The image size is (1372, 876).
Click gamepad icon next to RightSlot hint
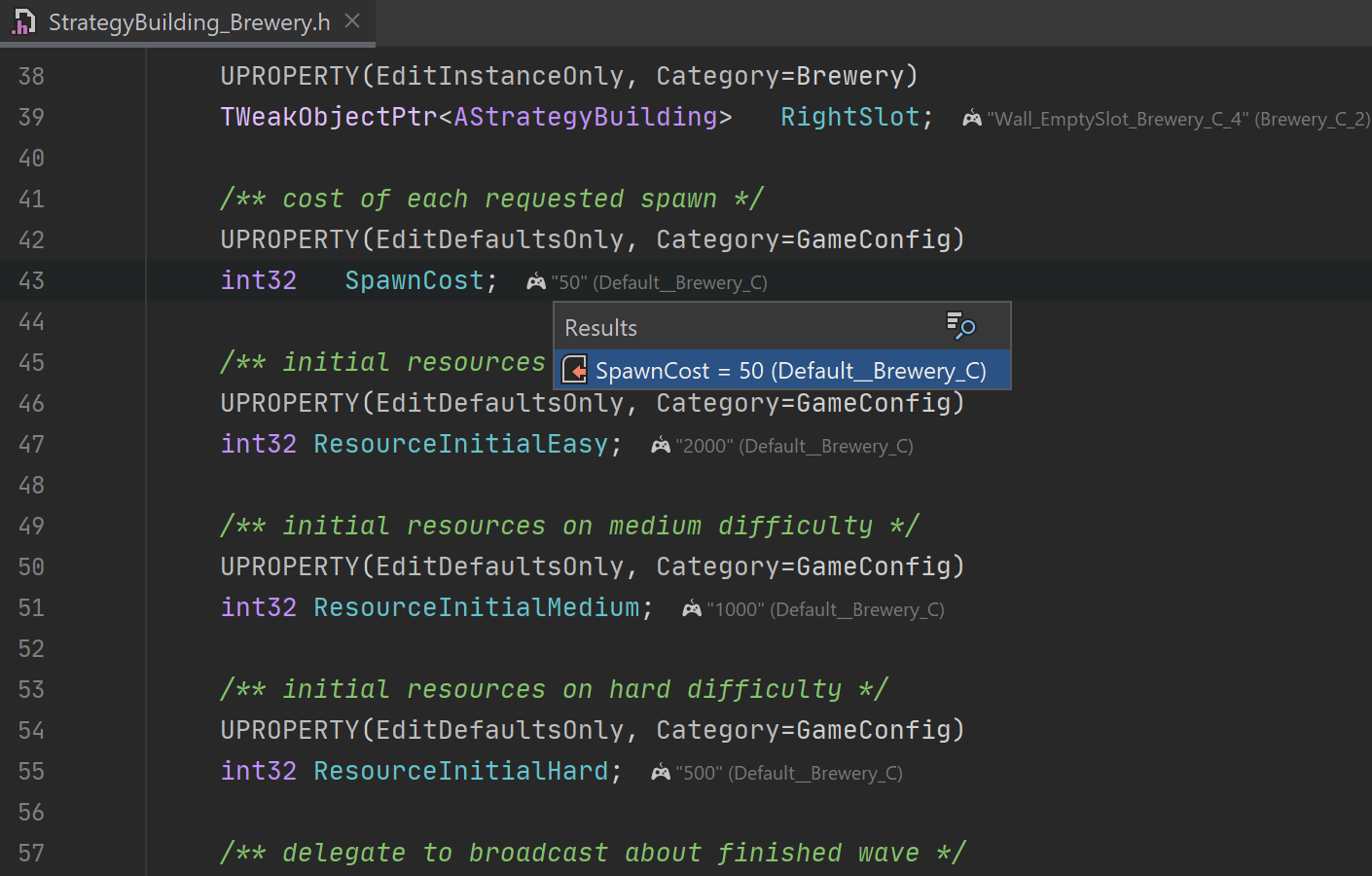click(972, 119)
